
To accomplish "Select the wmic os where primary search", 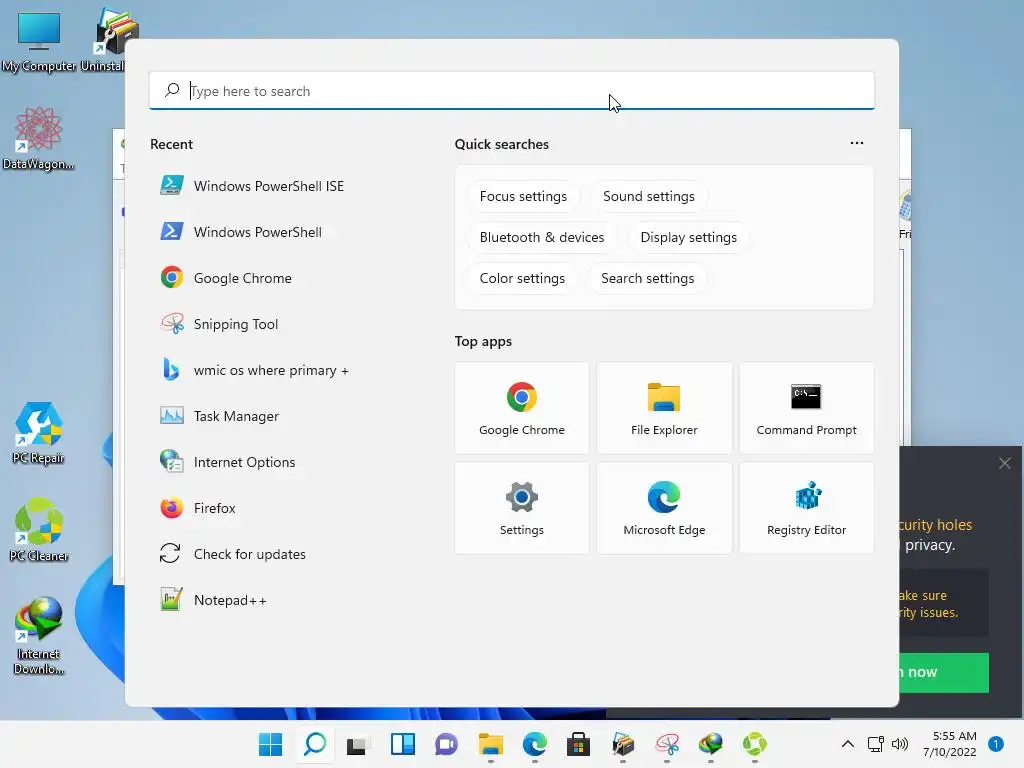I will (x=255, y=370).
